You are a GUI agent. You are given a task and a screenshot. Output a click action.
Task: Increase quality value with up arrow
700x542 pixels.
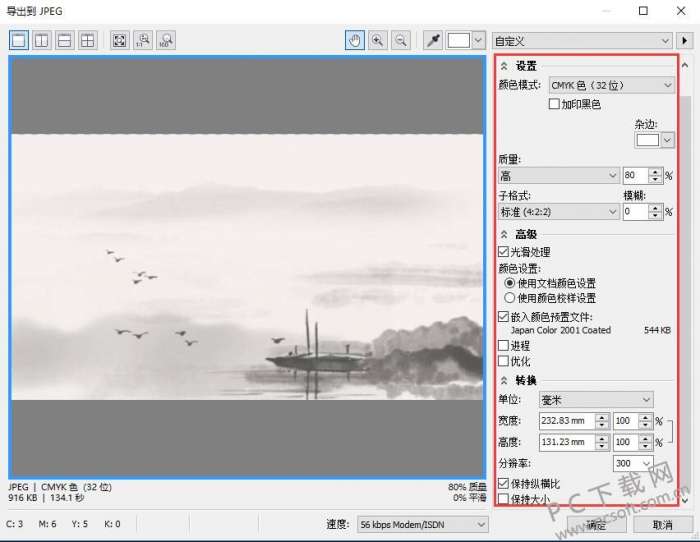(x=655, y=171)
